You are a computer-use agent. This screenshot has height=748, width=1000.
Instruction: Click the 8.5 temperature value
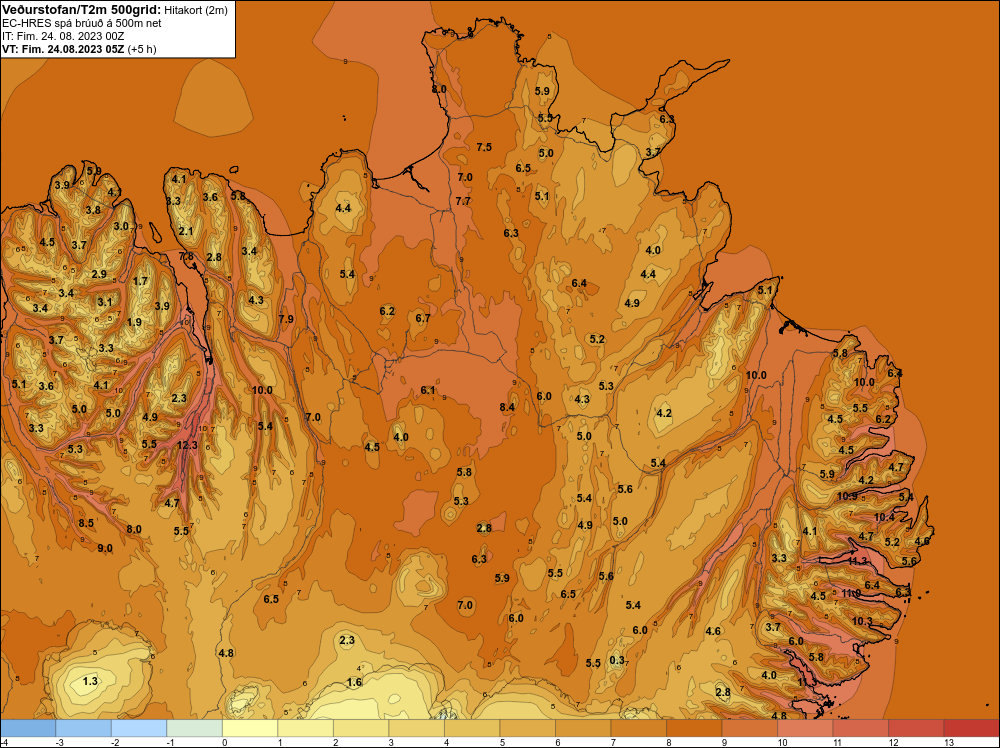click(86, 523)
